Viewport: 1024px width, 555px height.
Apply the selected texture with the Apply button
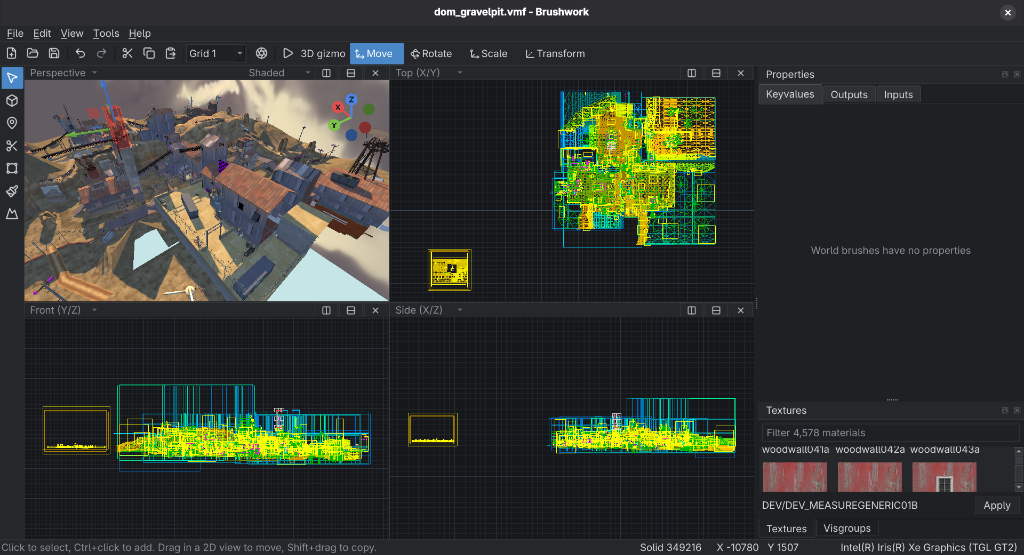(x=997, y=505)
